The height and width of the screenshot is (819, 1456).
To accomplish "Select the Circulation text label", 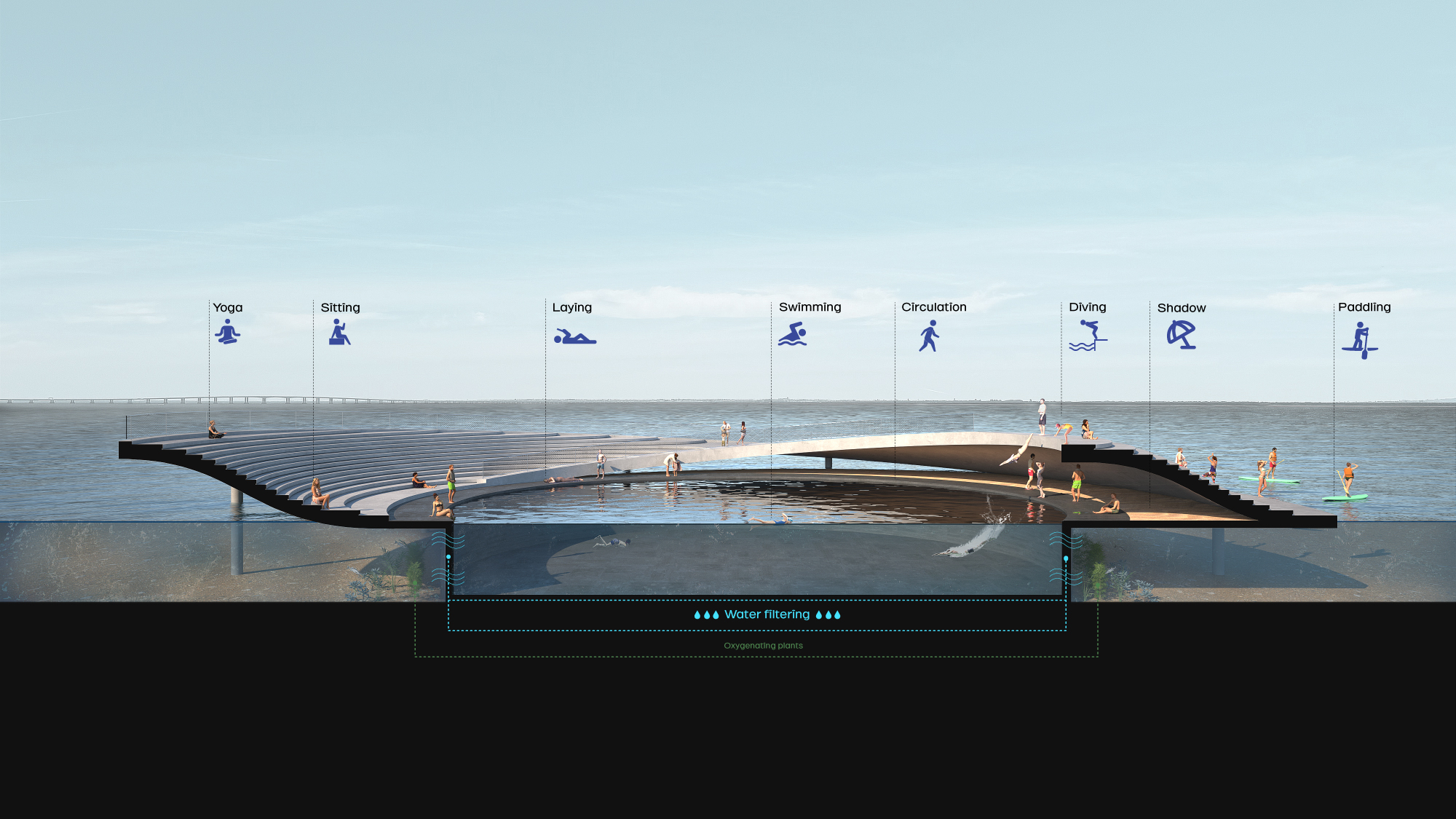I will click(934, 307).
